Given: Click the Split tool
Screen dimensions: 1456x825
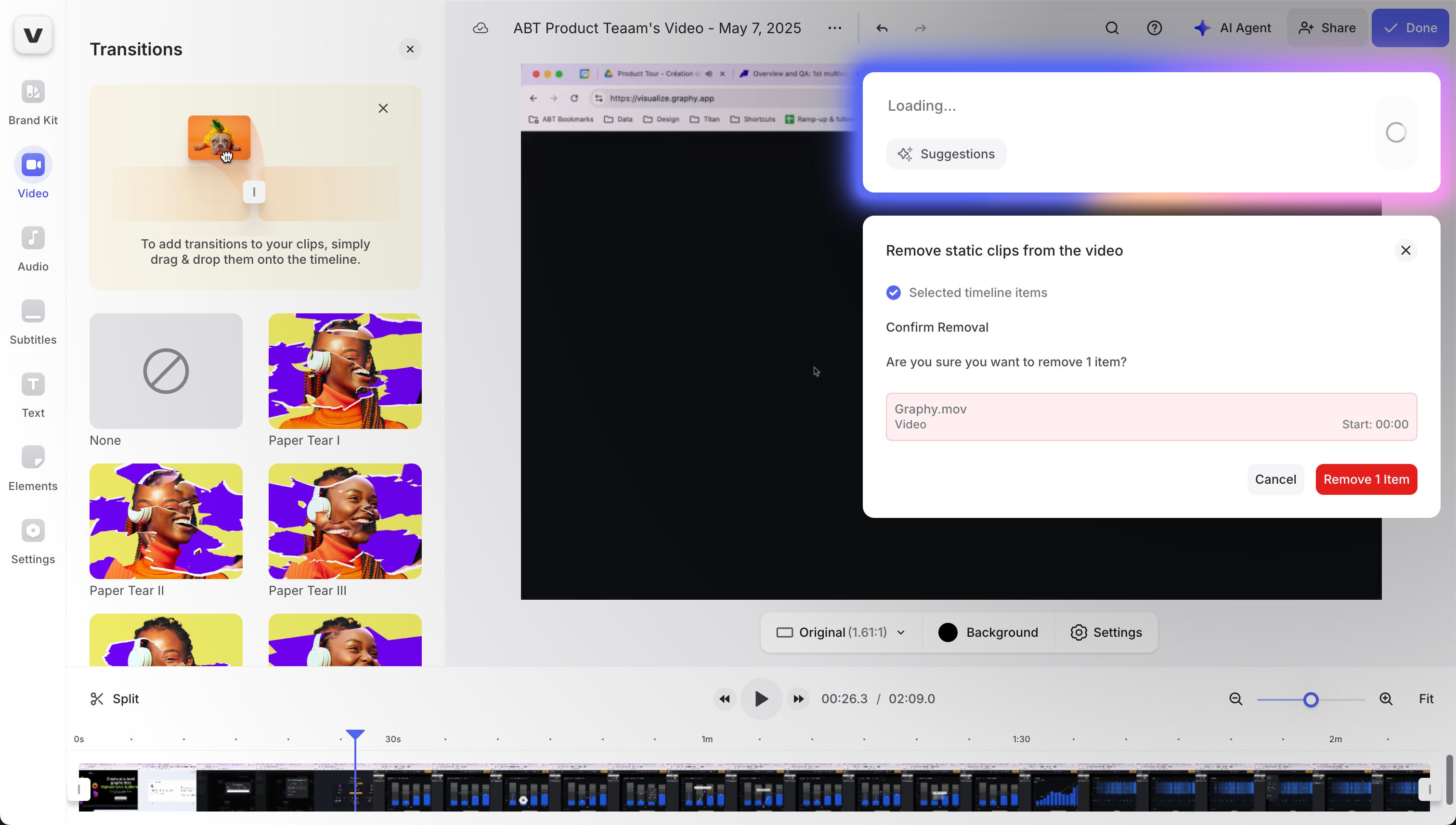Looking at the screenshot, I should pyautogui.click(x=114, y=698).
